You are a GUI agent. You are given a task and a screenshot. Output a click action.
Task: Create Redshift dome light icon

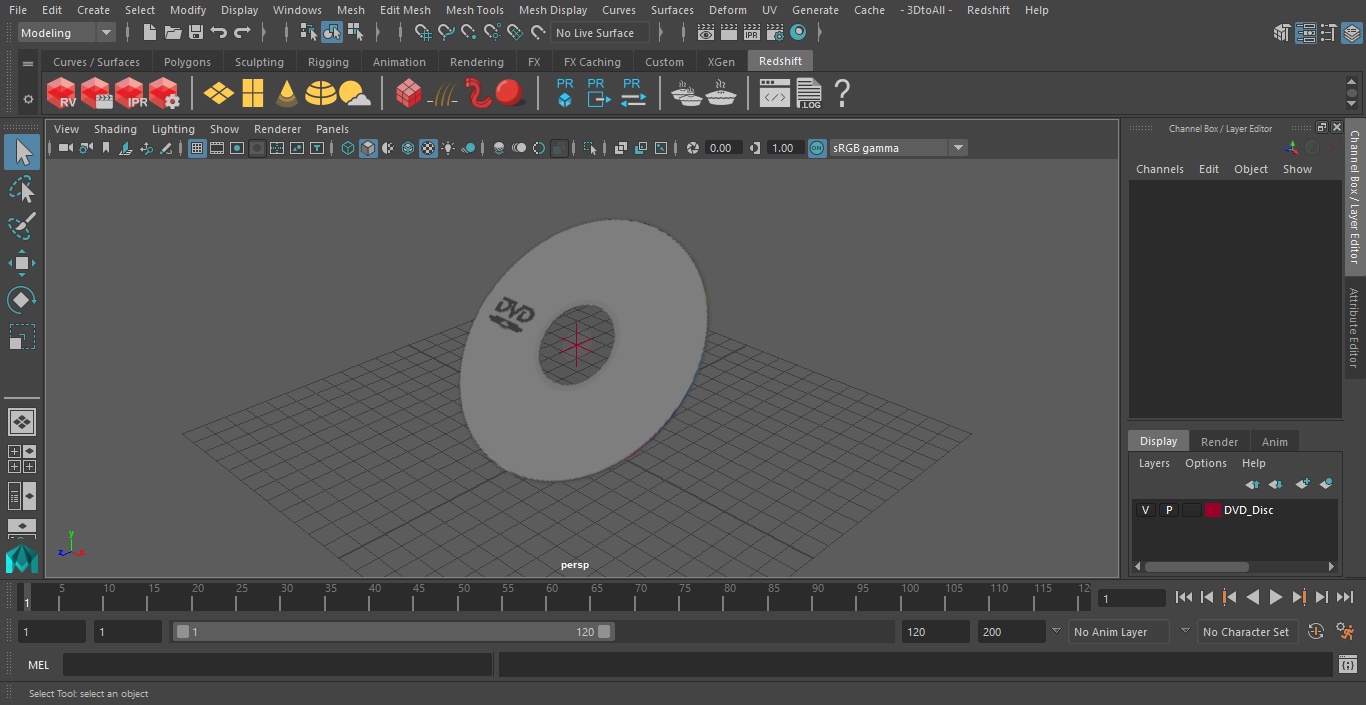tap(320, 94)
